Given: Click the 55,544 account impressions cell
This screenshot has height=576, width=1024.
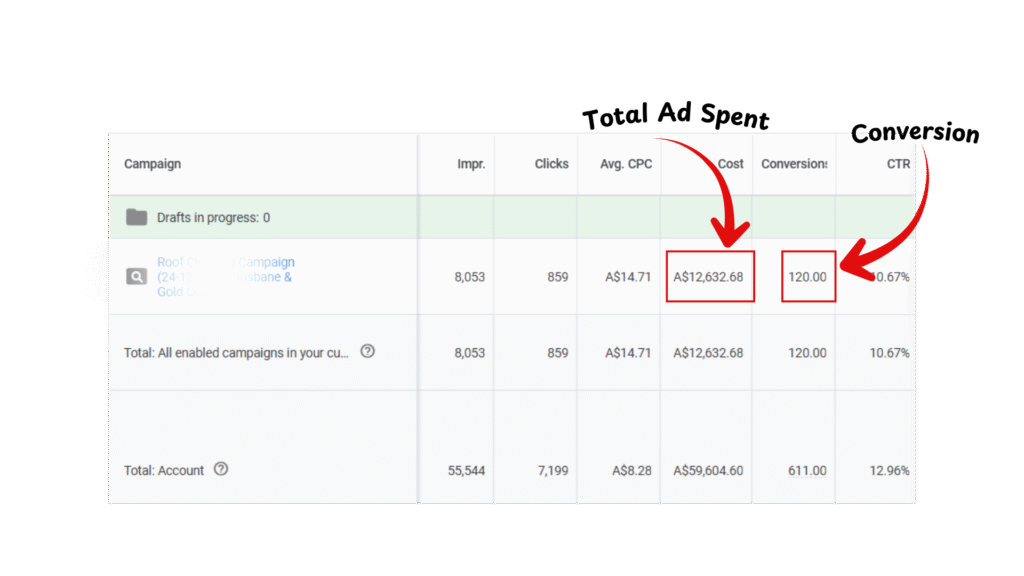Looking at the screenshot, I should coord(464,471).
